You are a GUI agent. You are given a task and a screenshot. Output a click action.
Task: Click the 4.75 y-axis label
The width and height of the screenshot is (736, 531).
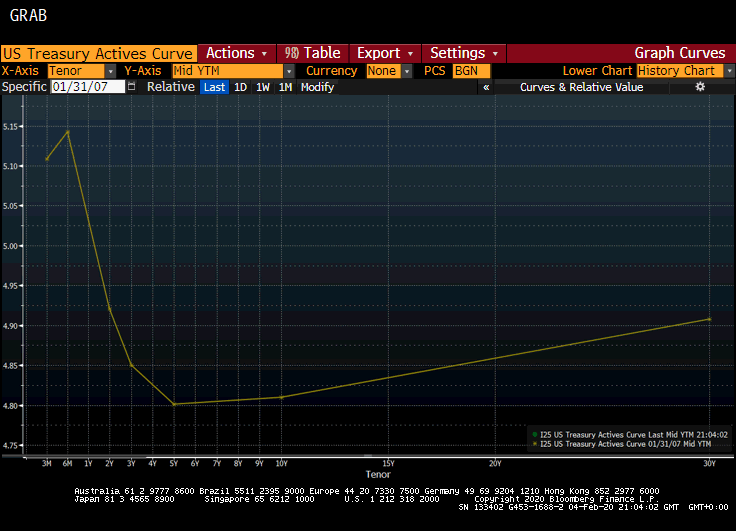click(x=10, y=446)
